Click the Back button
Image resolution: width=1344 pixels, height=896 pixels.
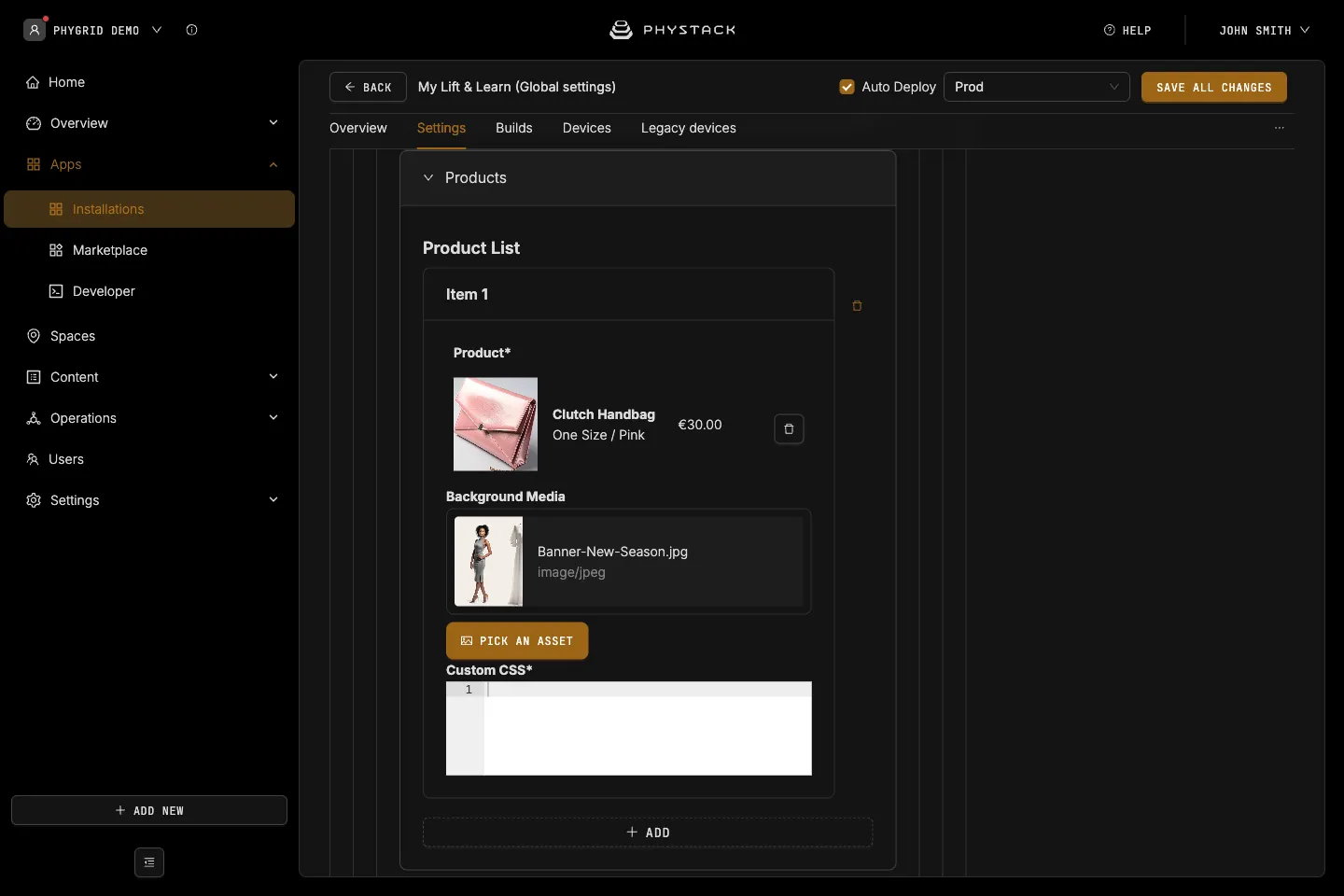(368, 87)
